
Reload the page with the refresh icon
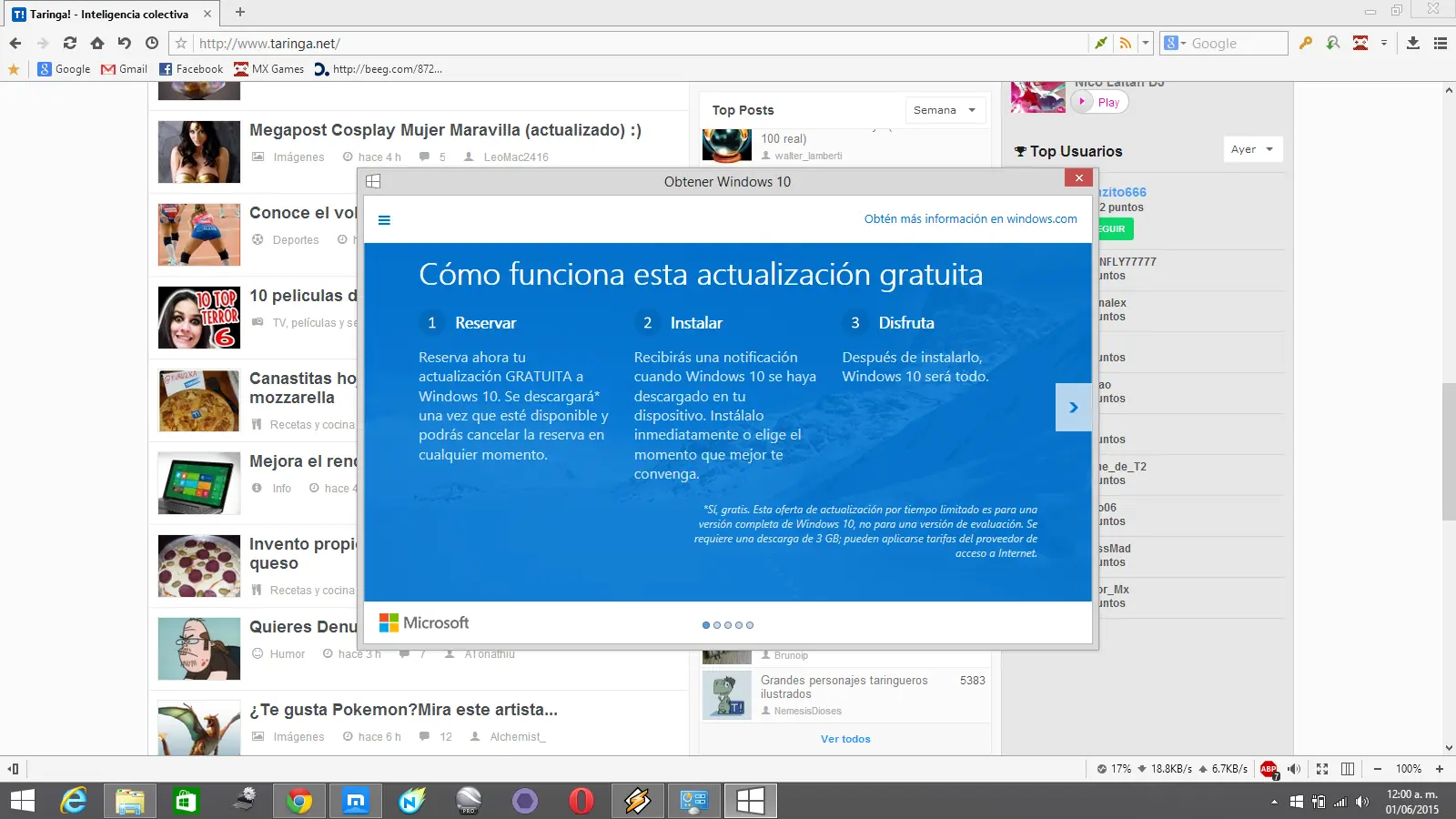(x=70, y=43)
